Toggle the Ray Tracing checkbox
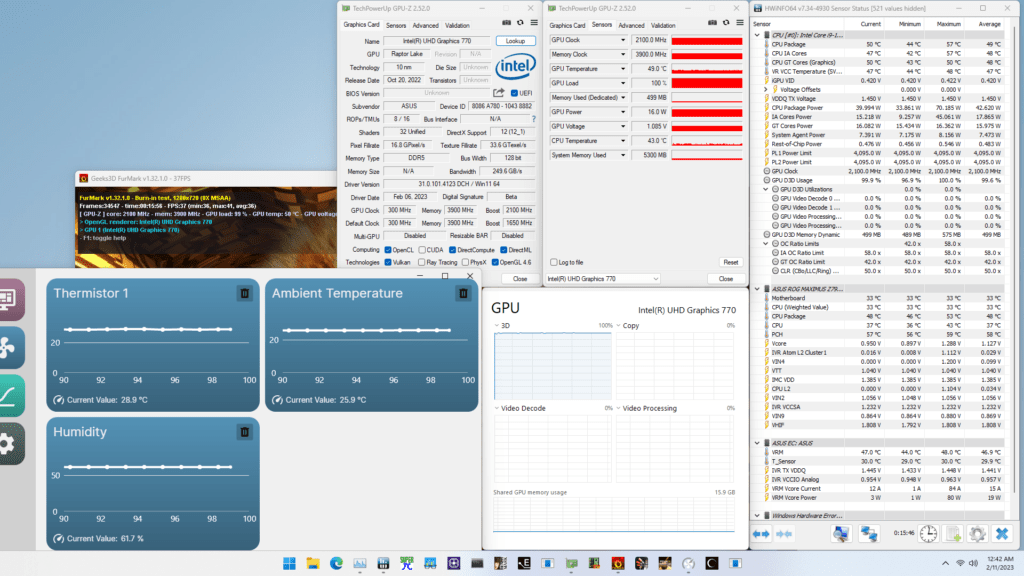 click(x=421, y=263)
